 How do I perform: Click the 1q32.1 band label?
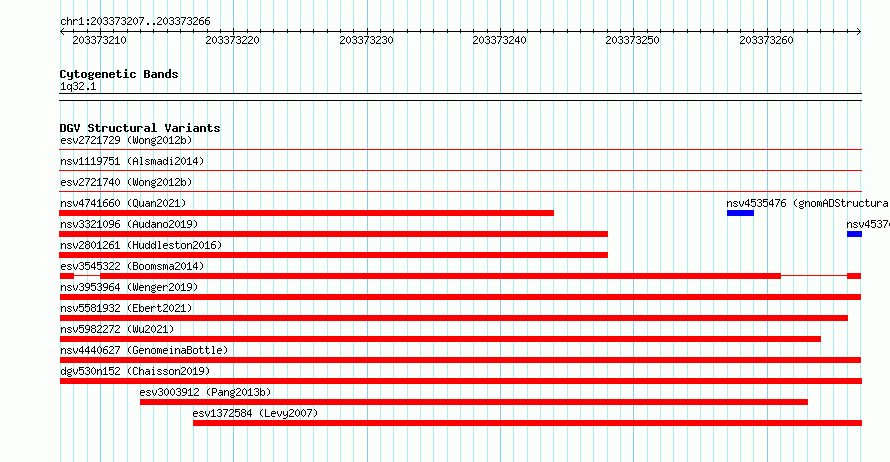(78, 87)
